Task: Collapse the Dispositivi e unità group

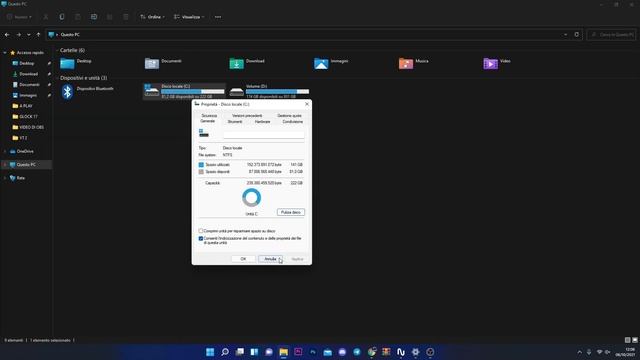Action: (x=57, y=78)
